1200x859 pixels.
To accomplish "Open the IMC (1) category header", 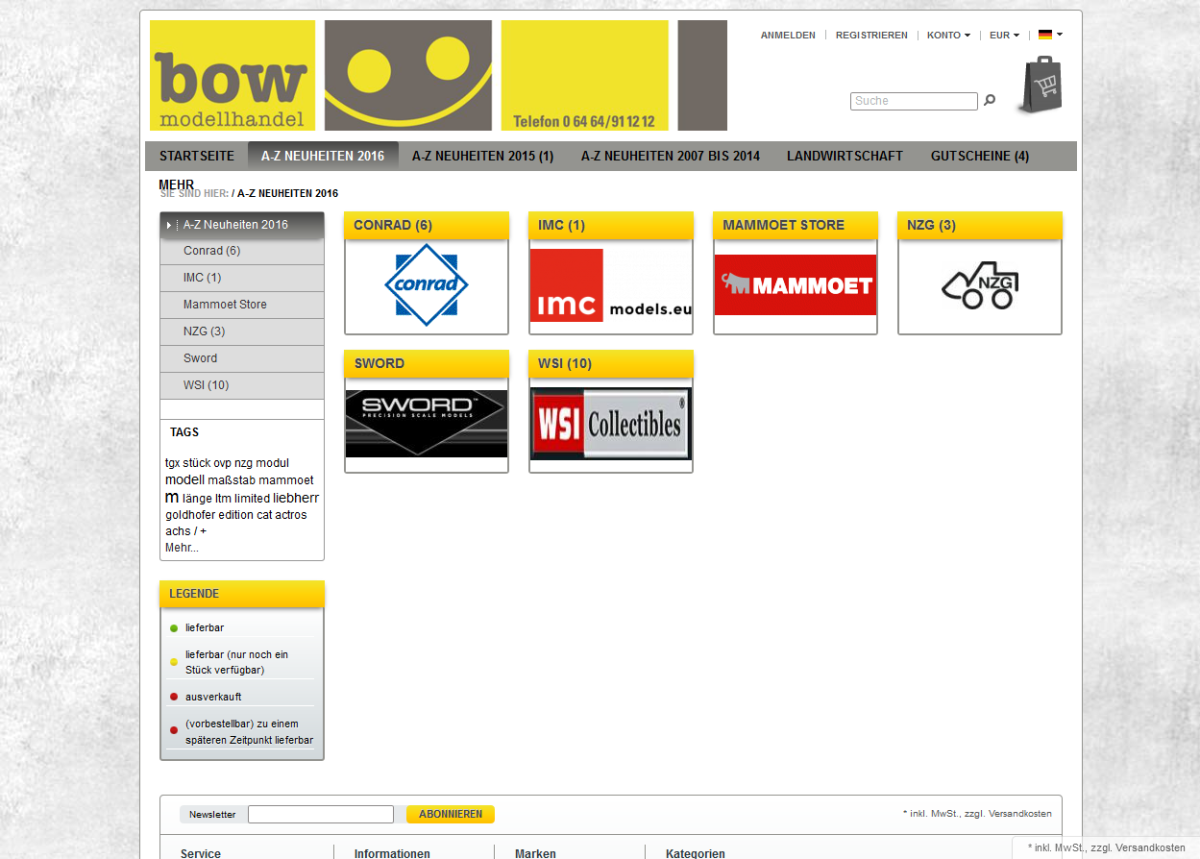I will 611,226.
